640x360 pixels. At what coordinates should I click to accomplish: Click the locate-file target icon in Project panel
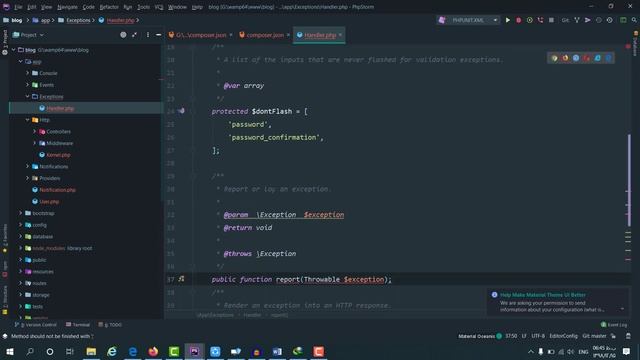[123, 35]
